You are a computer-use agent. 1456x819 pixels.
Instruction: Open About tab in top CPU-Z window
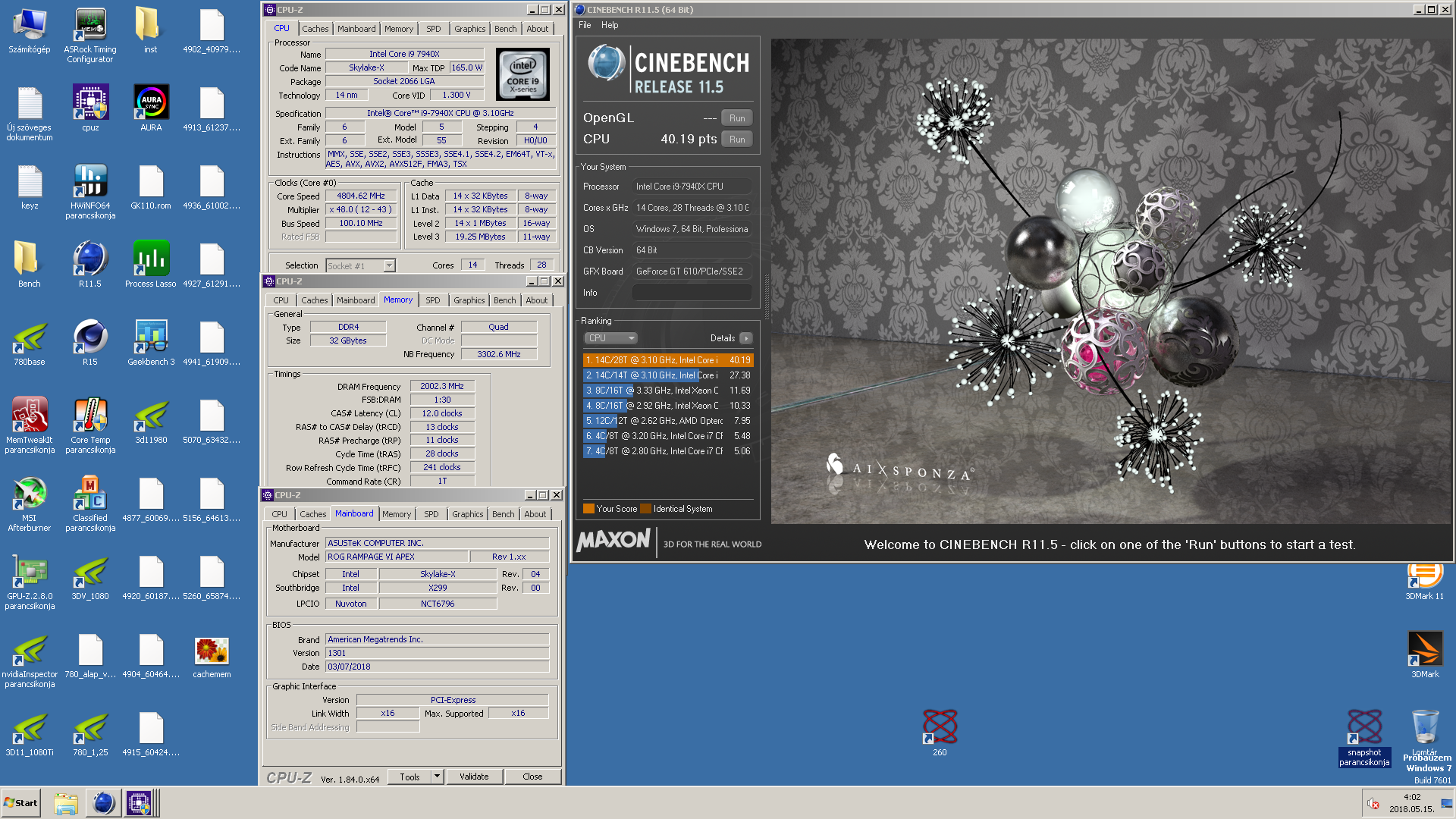pos(538,29)
